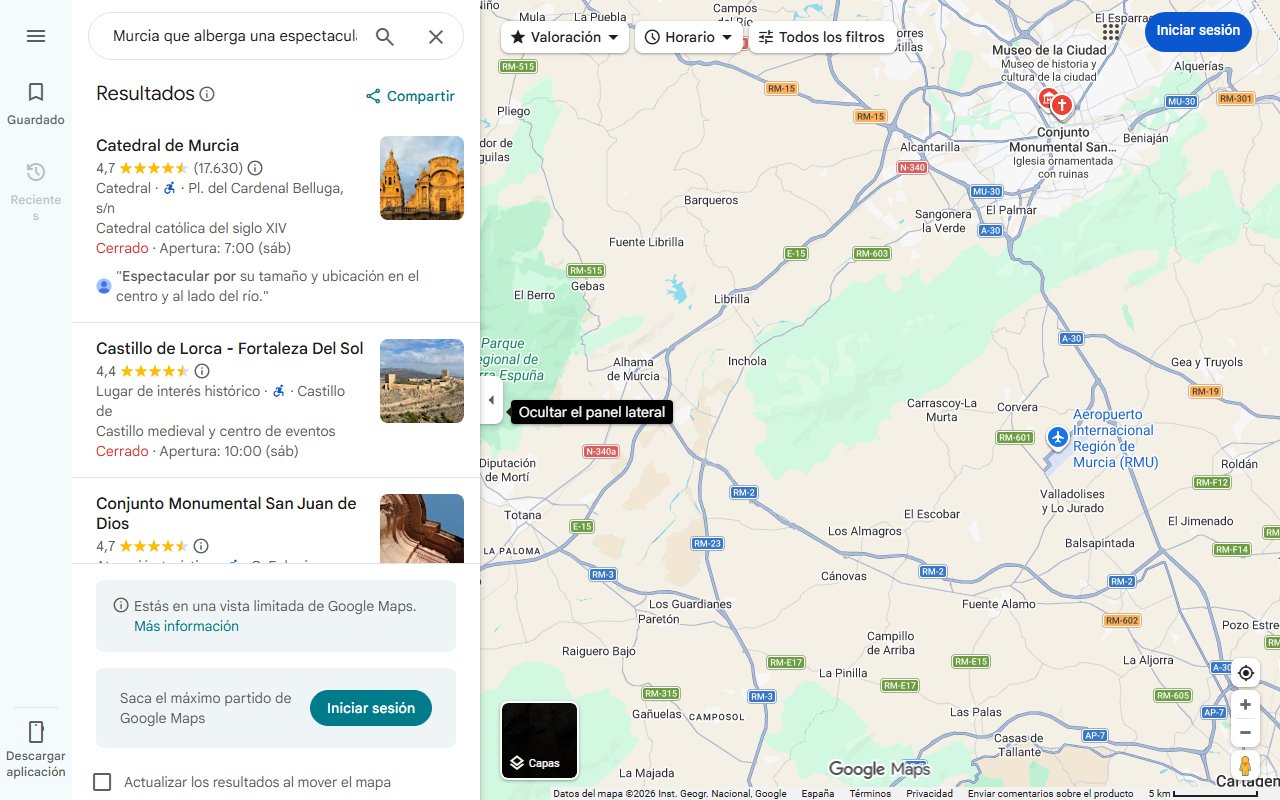This screenshot has height=800, width=1280.
Task: Click the teal Iniciar sesión button
Action: (370, 708)
